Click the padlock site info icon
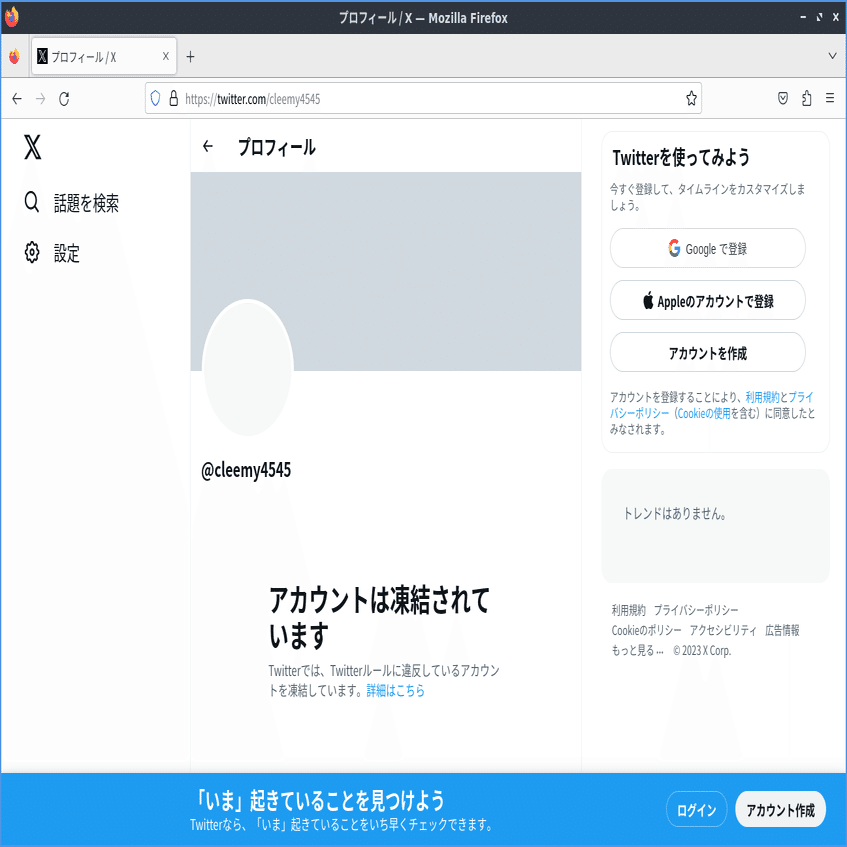 [x=173, y=98]
